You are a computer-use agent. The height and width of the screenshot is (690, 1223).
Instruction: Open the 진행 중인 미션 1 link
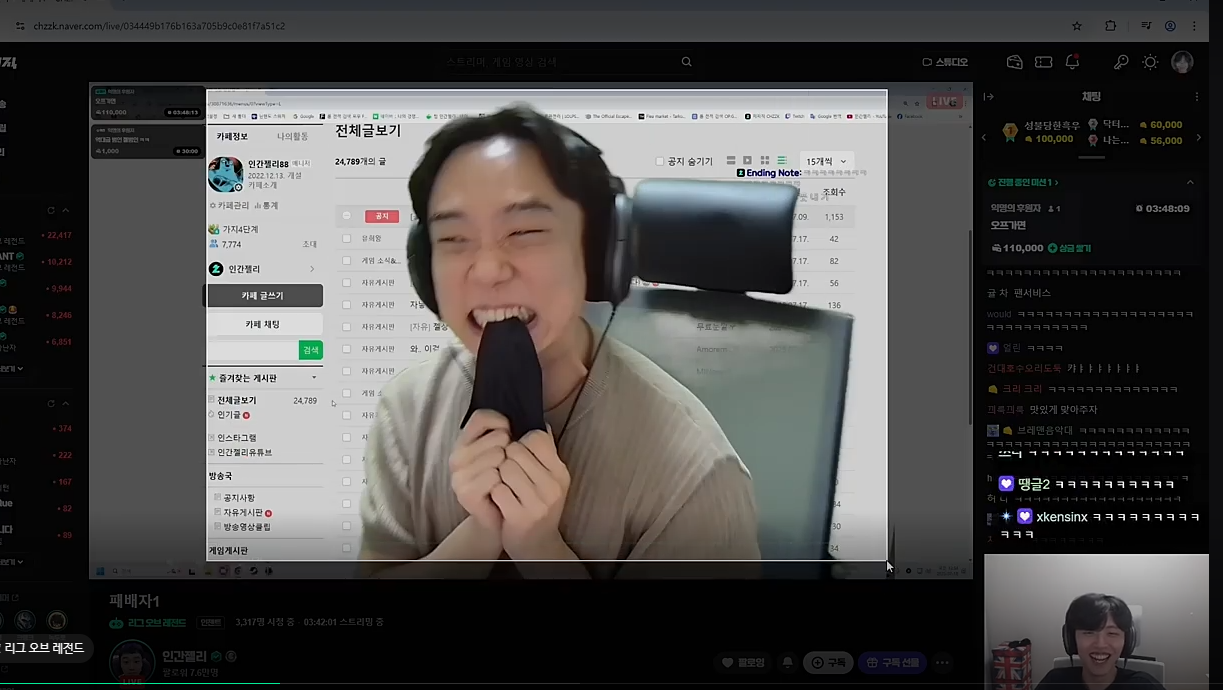[1023, 183]
